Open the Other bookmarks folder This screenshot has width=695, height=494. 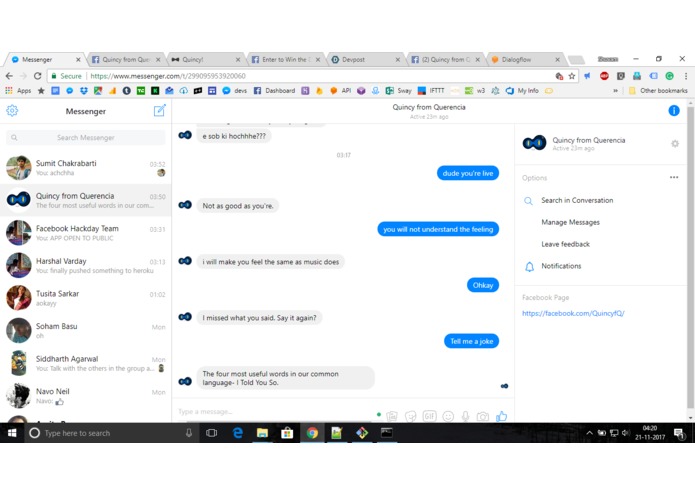(x=658, y=90)
